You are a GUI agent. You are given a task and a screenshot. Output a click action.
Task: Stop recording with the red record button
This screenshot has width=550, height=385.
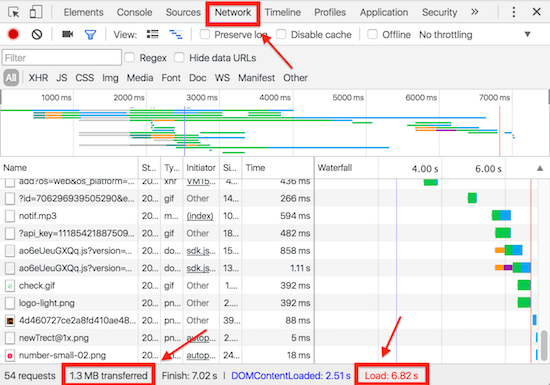click(13, 34)
